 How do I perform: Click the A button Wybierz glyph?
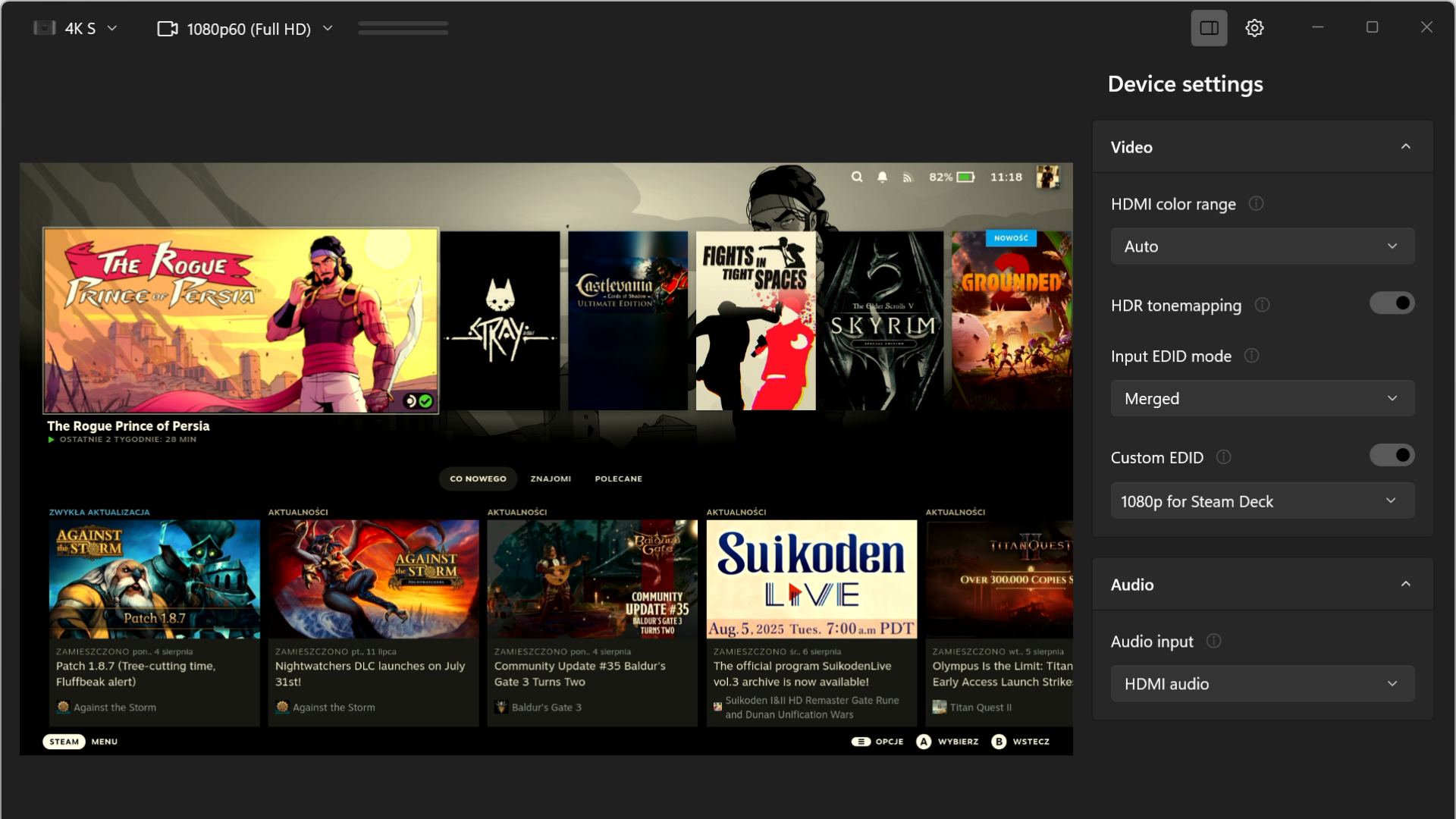(923, 742)
